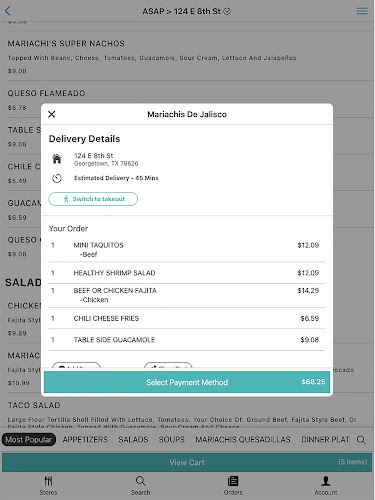
Task: Close the Mariachis De Jalisco order dialog
Action: [x=52, y=114]
